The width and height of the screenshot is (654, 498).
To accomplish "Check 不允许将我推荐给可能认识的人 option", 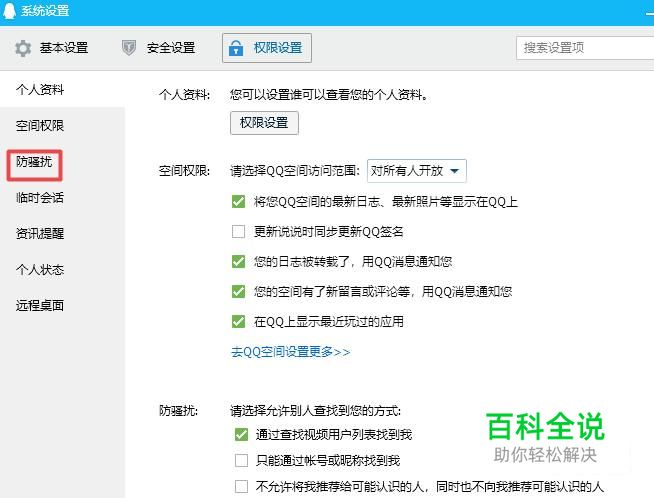I will [241, 486].
